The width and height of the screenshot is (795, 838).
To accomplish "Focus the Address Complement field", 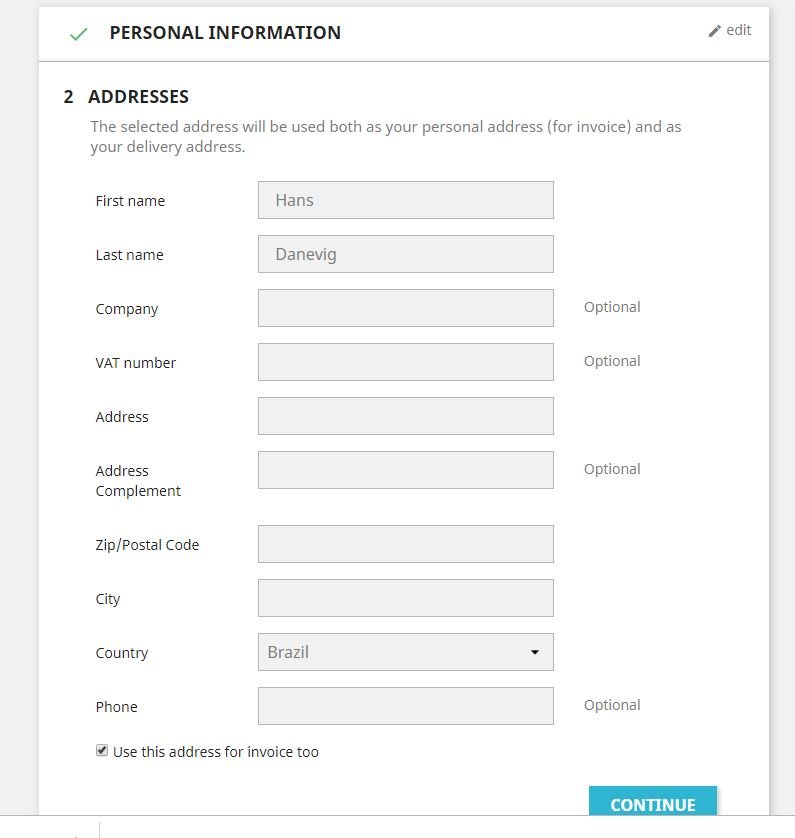I will point(405,470).
